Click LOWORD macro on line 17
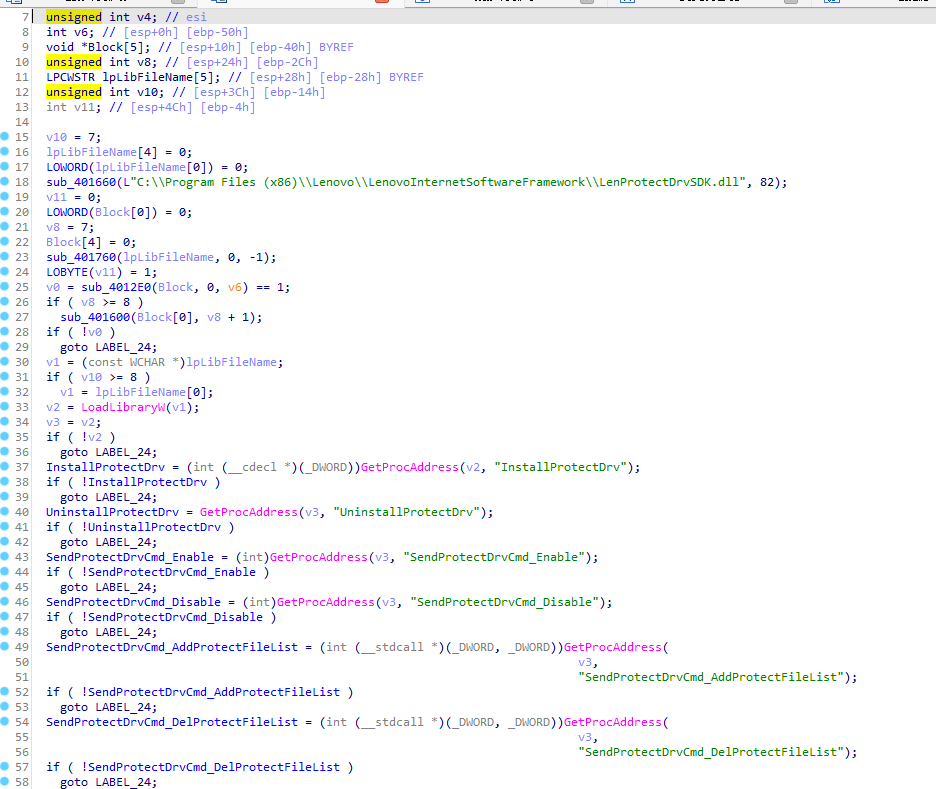The width and height of the screenshot is (936, 789). 67,167
